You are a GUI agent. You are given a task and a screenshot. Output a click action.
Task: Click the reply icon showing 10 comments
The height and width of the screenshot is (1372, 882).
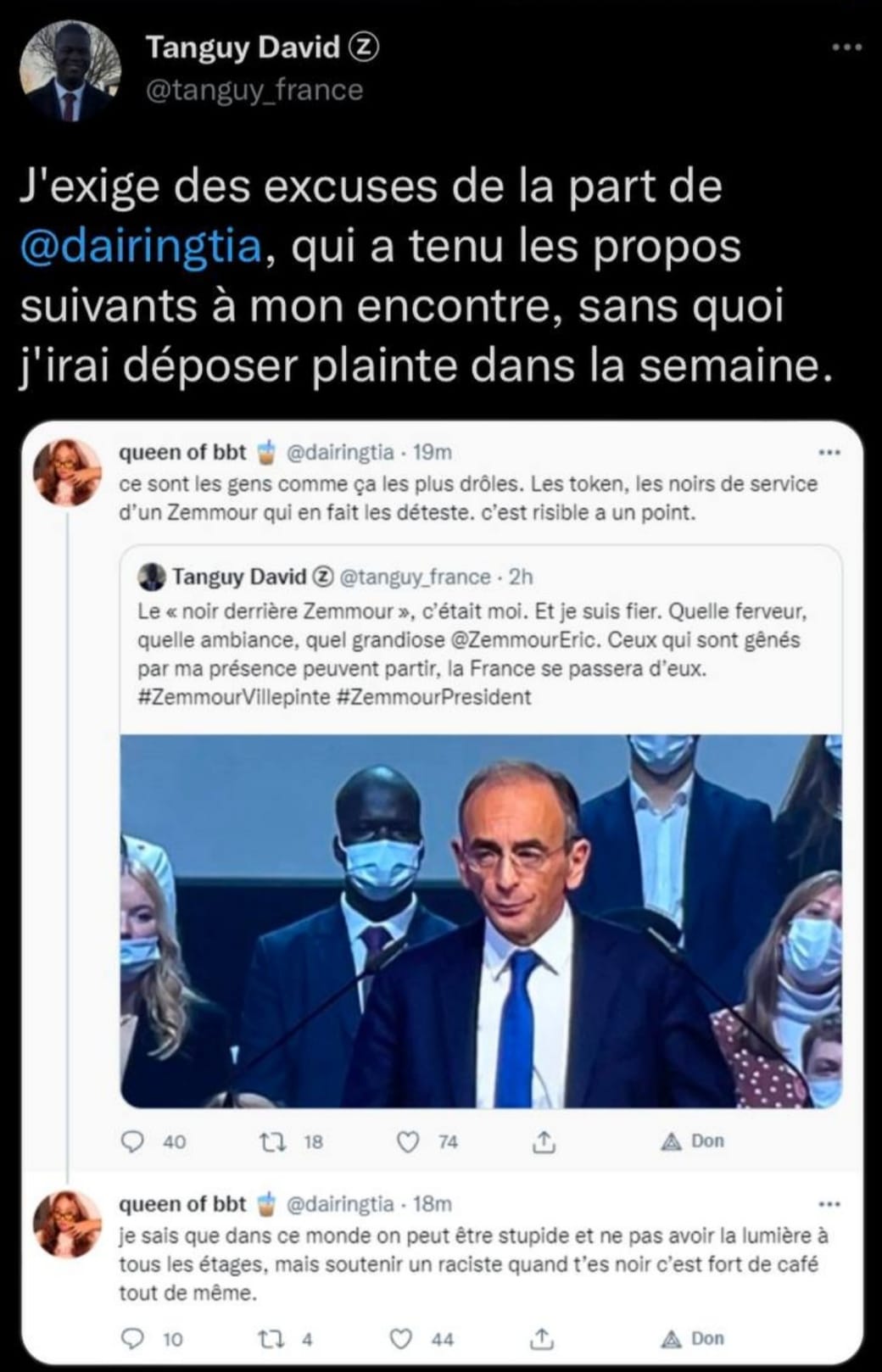click(x=133, y=1339)
